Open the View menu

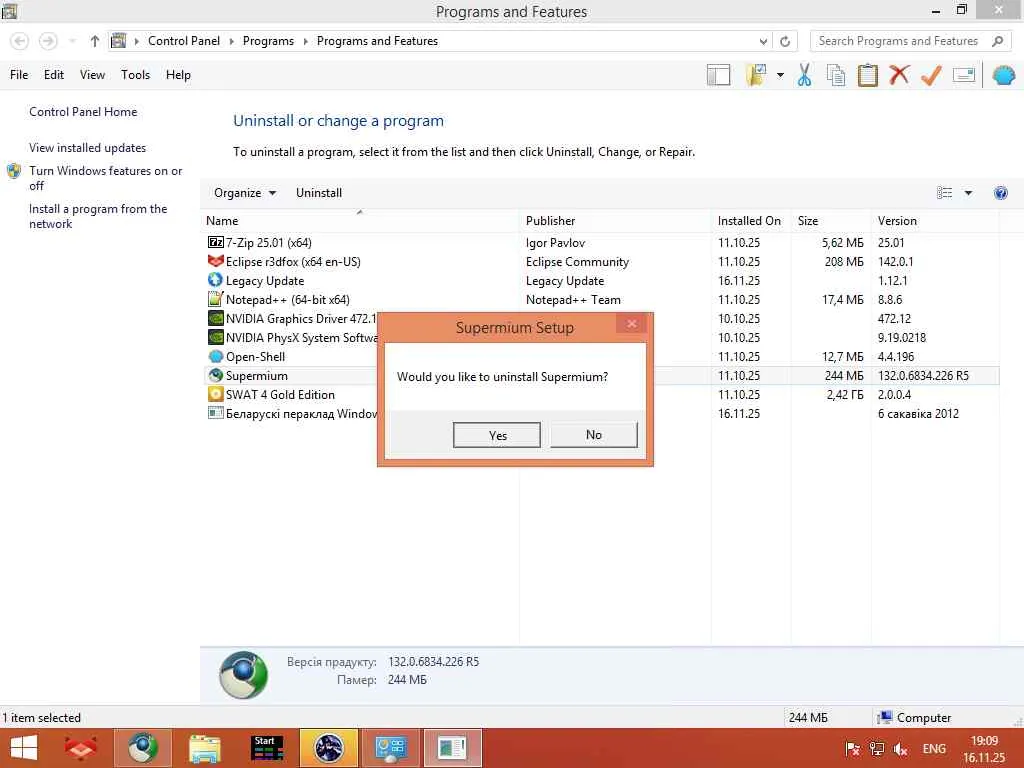(92, 75)
